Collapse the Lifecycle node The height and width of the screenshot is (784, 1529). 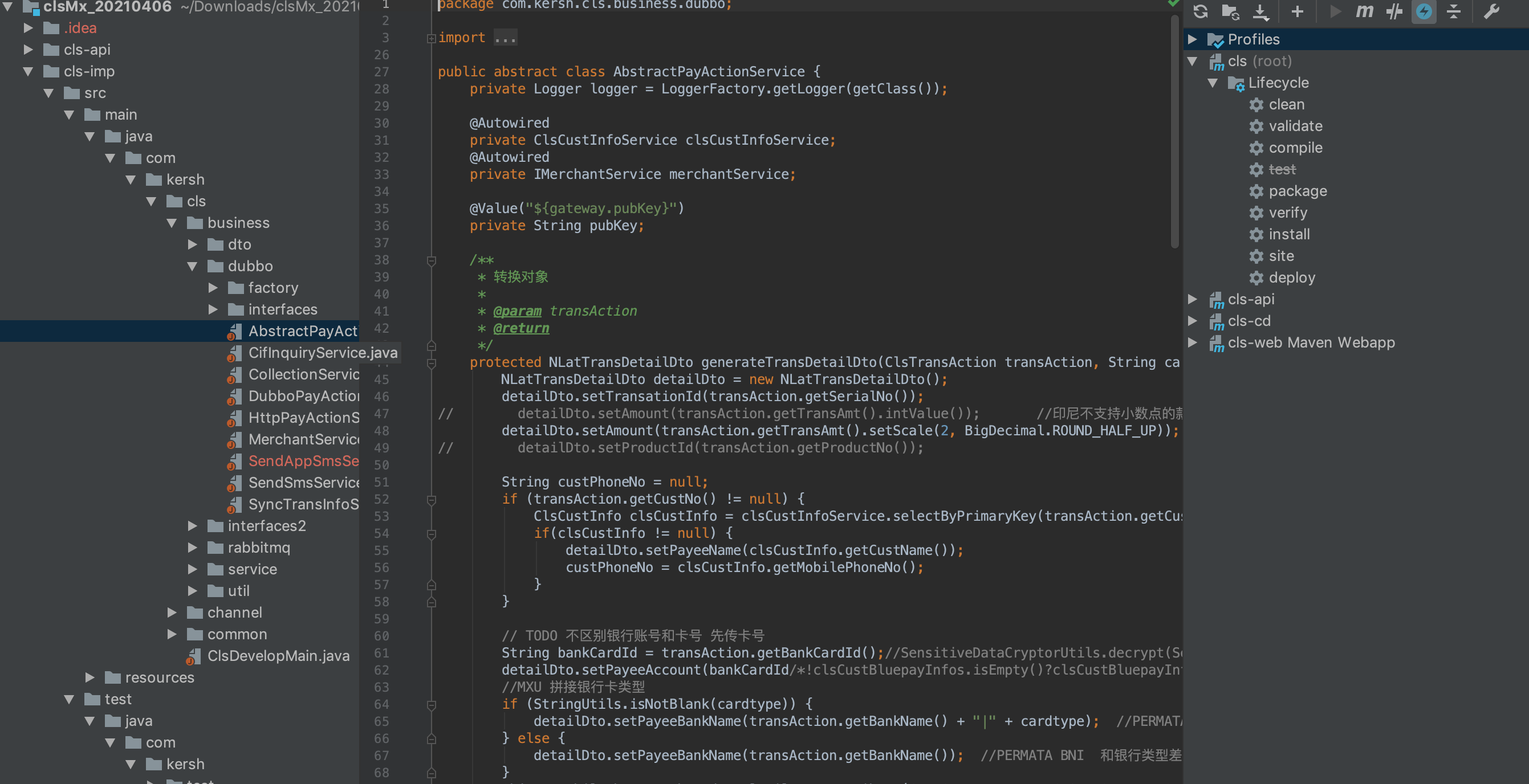click(x=1213, y=83)
